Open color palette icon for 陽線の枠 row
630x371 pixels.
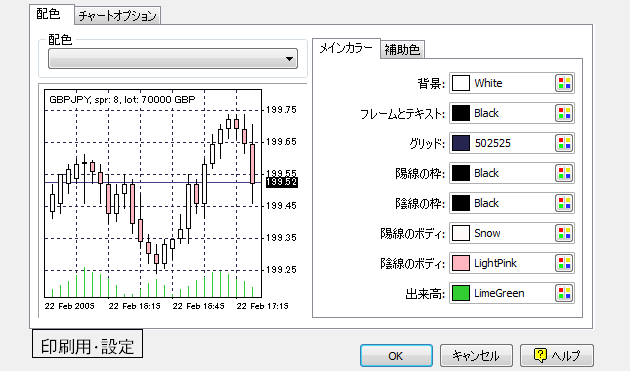pos(564,173)
